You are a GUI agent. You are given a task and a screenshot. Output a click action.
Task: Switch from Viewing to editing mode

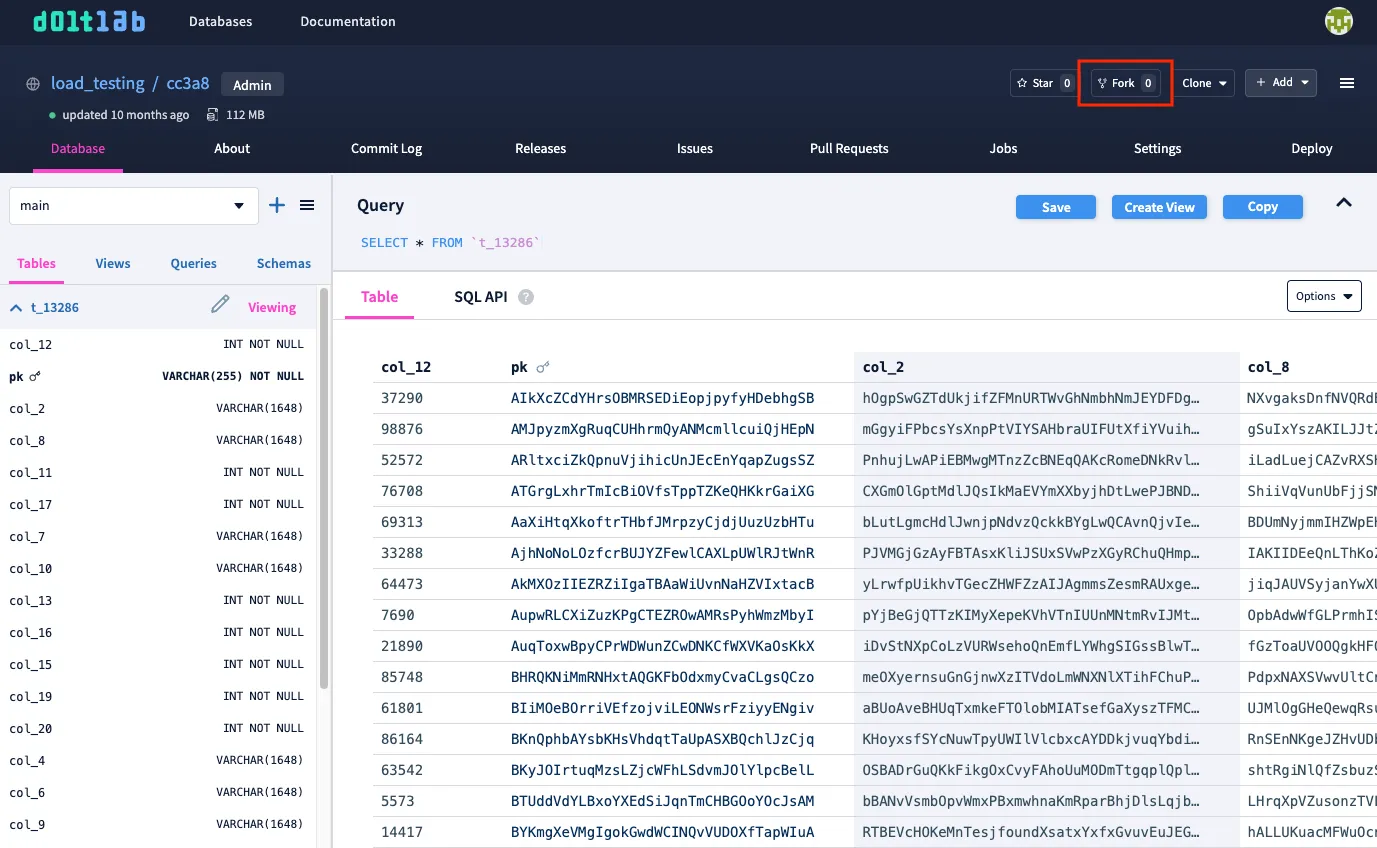(x=271, y=307)
